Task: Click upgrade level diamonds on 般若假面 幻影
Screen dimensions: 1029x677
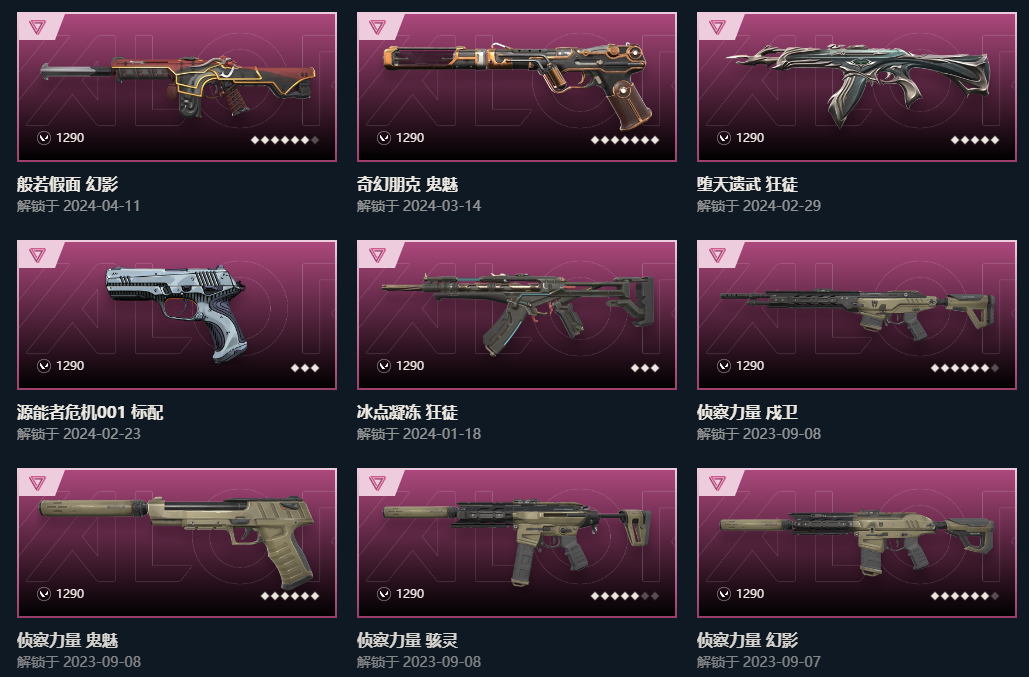Action: point(285,140)
